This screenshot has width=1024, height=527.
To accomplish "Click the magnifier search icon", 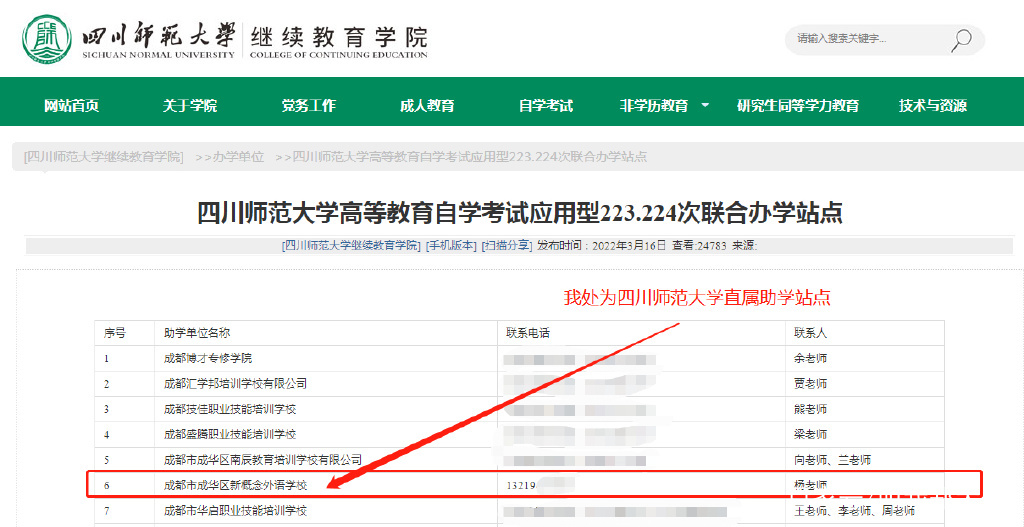I will 961,40.
